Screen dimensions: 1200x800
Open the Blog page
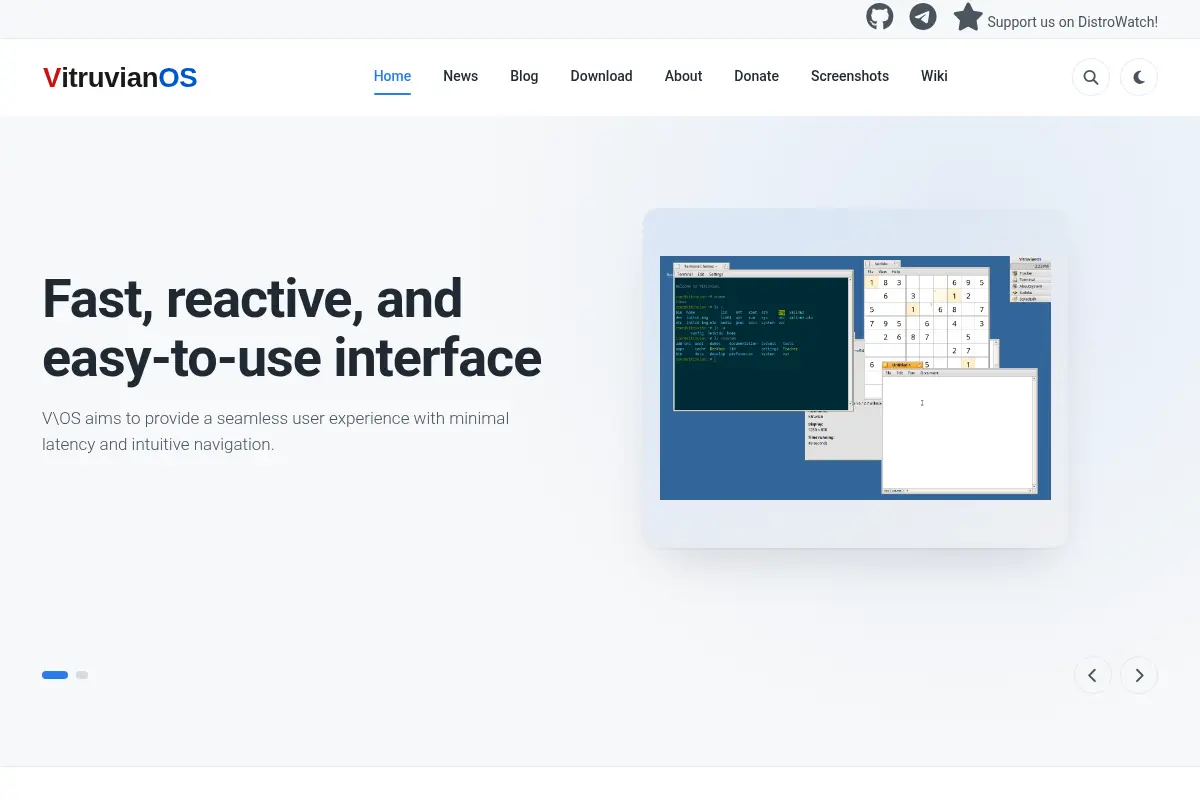(x=524, y=76)
